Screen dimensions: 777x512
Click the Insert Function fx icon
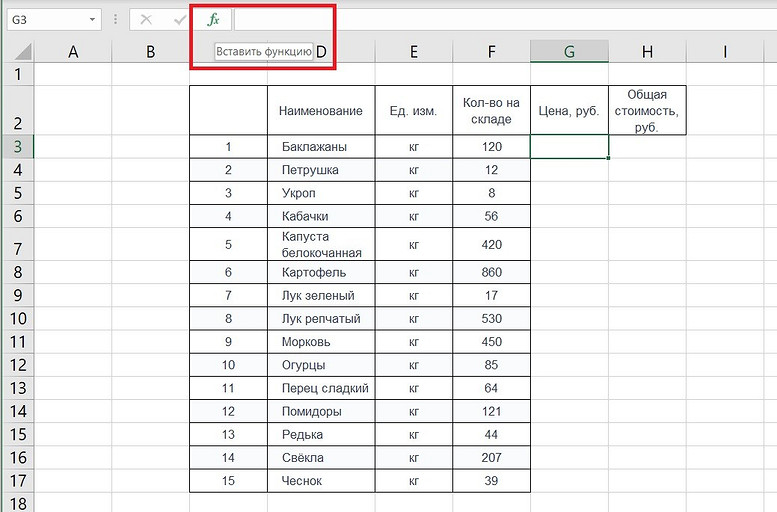213,20
